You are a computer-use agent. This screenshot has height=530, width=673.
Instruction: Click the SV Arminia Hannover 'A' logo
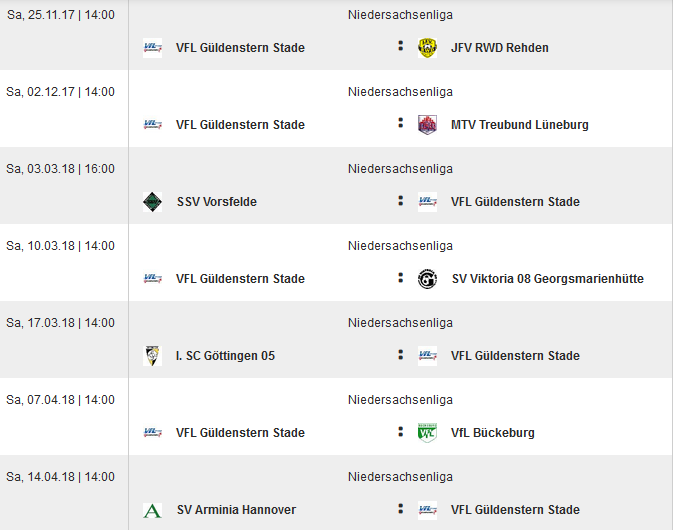point(152,510)
